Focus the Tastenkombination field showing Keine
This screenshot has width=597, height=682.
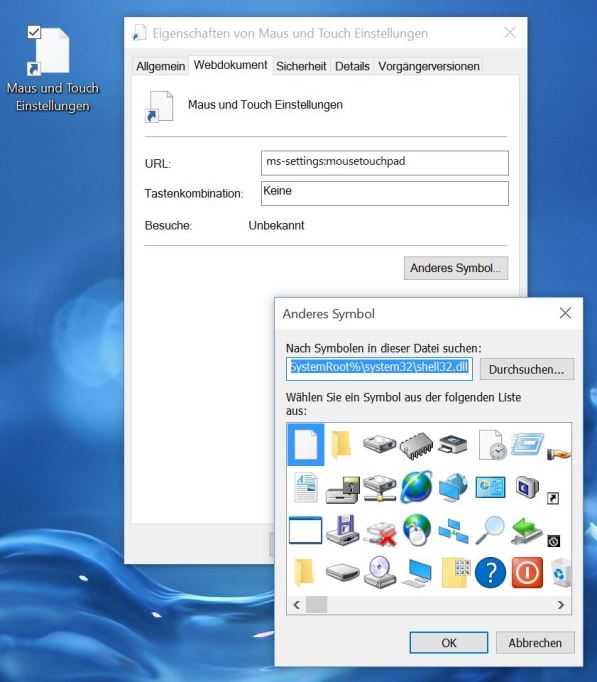[385, 193]
